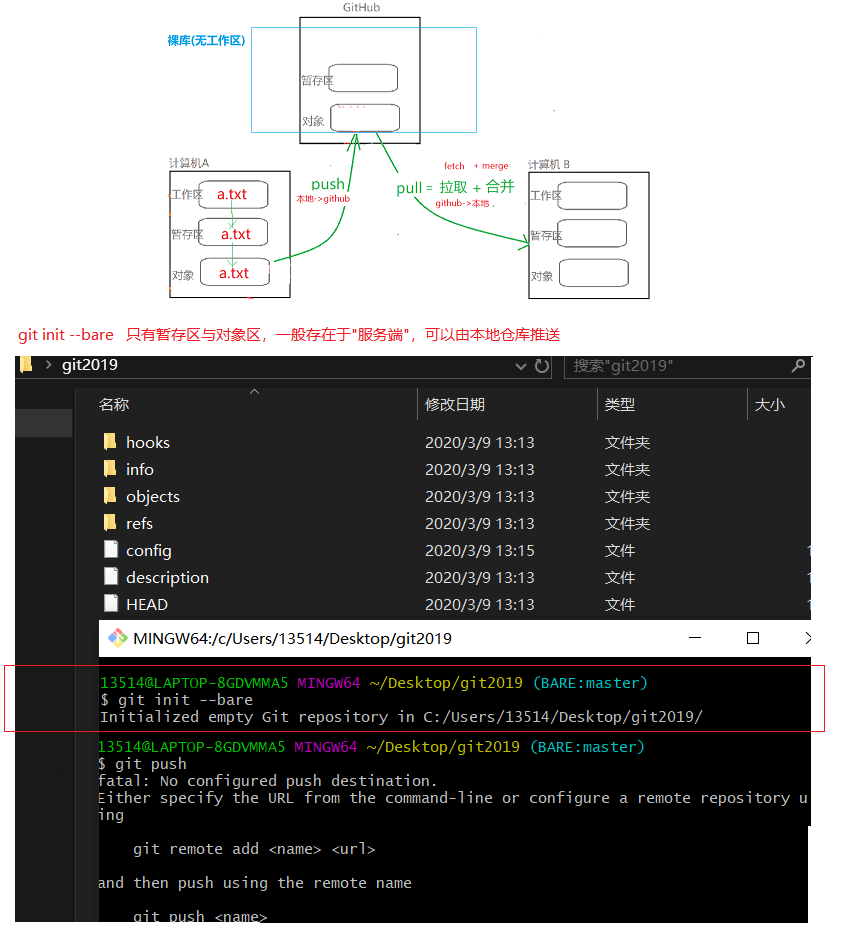
Task: Click the Git Bash MINGW64 title bar icon
Action: [x=118, y=638]
